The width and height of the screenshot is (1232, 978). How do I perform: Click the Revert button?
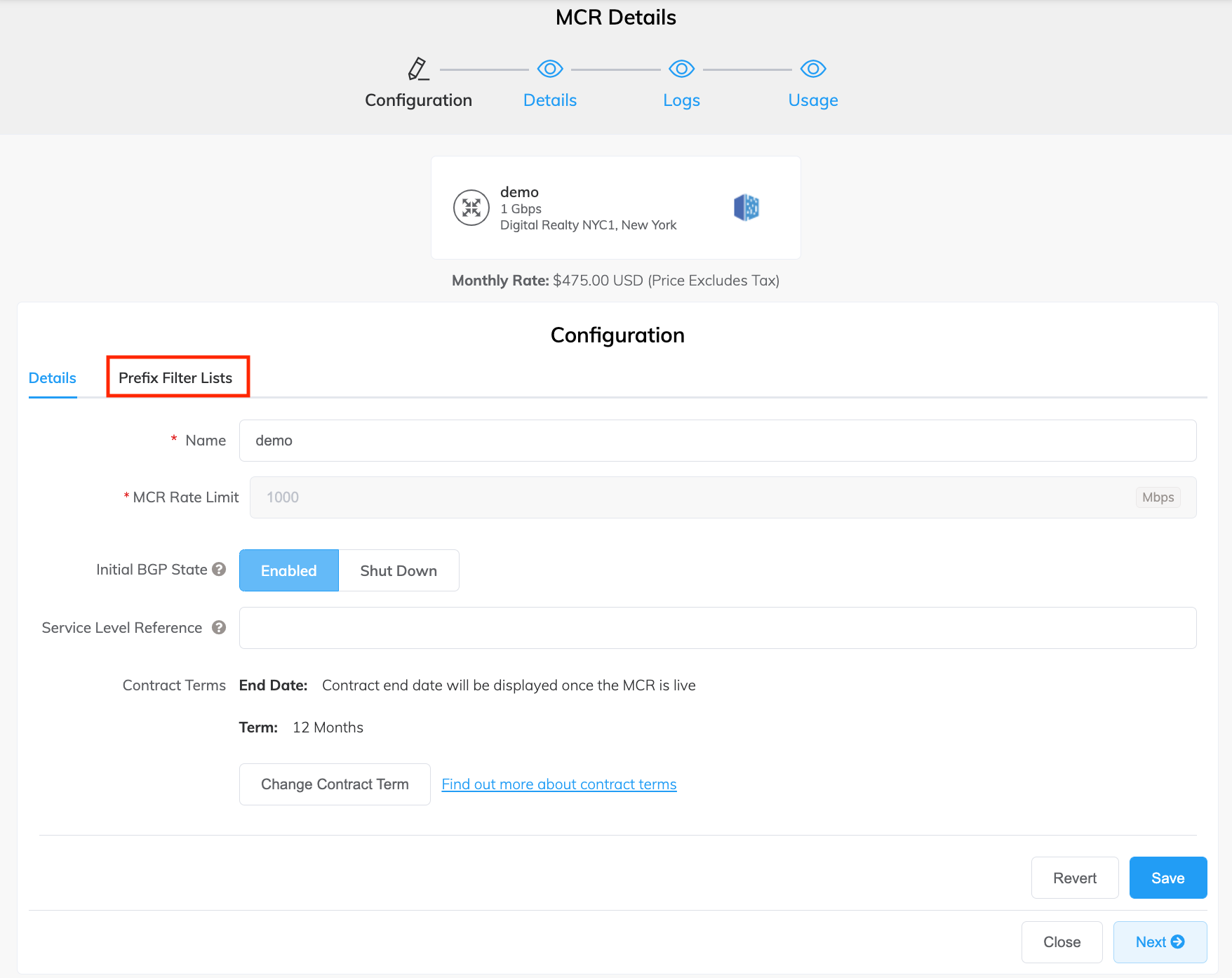tap(1075, 878)
